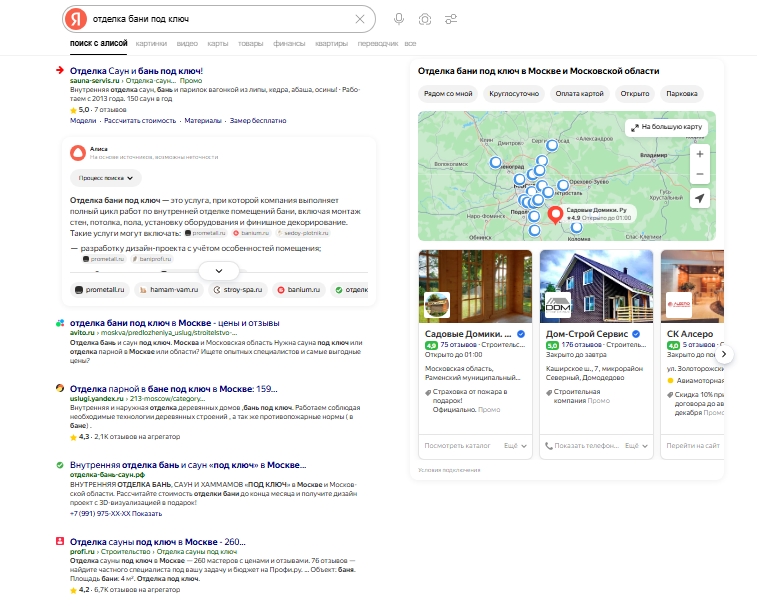The height and width of the screenshot is (606, 757).
Task: Open 'Ещё' dropdown on Садовые Домики card
Action: [513, 445]
